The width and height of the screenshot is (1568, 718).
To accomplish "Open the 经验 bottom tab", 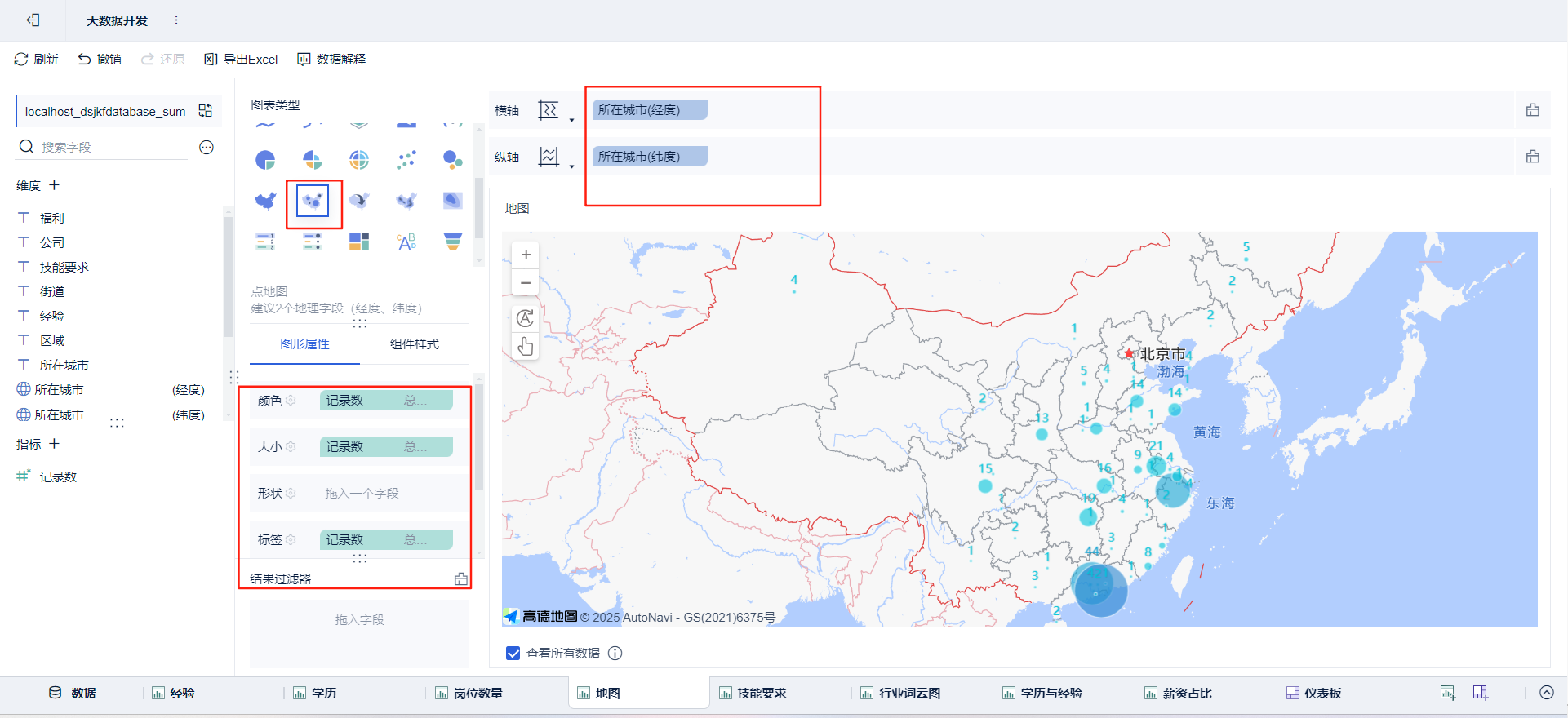I will click(x=173, y=694).
